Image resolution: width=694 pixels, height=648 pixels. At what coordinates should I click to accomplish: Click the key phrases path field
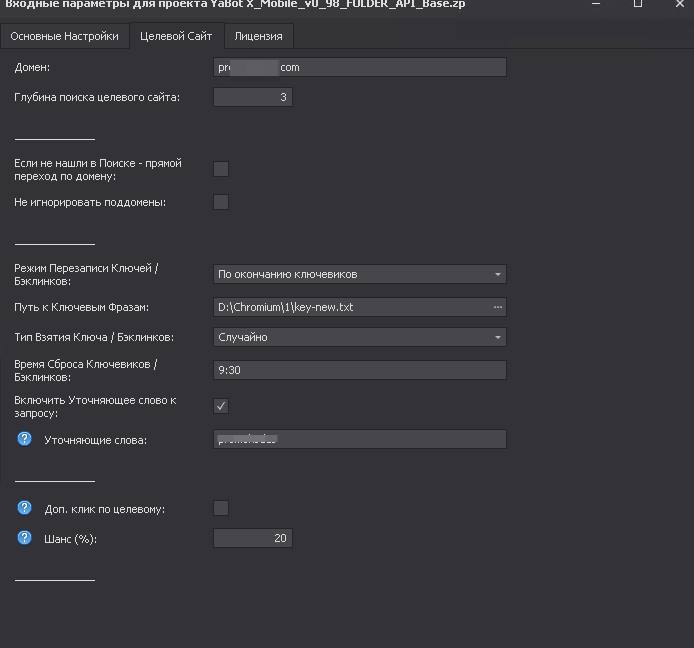point(352,307)
